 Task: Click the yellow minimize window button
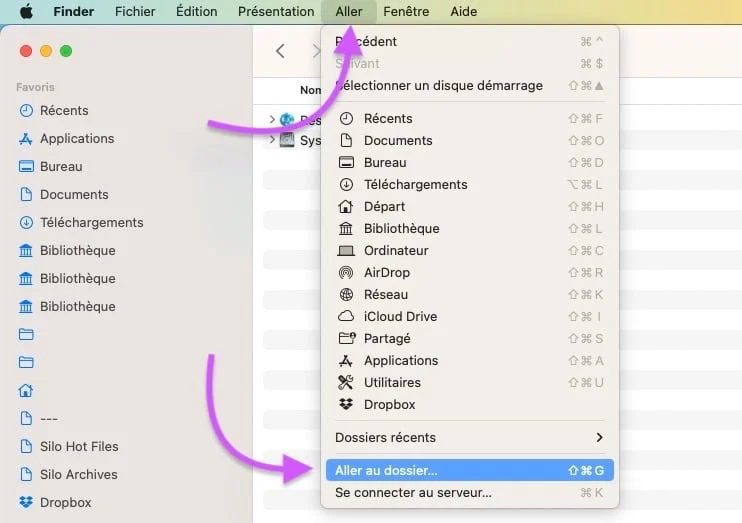pos(46,51)
